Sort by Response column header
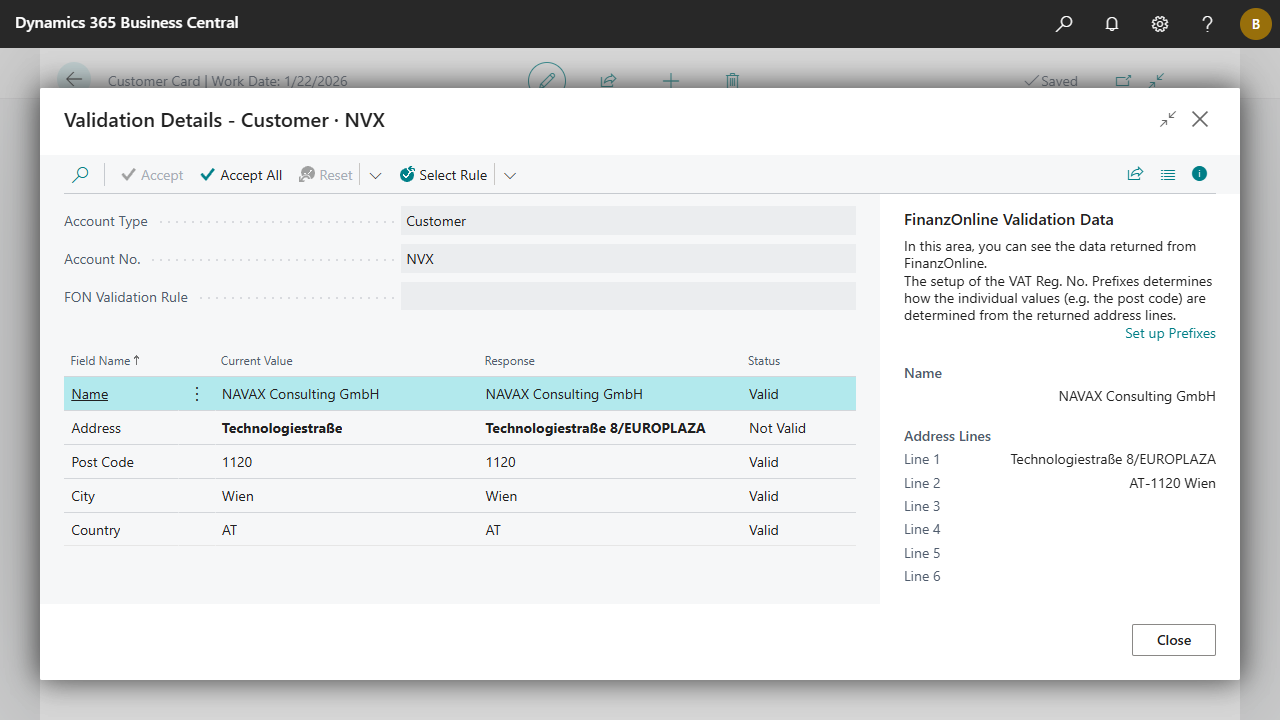The width and height of the screenshot is (1280, 720). click(510, 361)
